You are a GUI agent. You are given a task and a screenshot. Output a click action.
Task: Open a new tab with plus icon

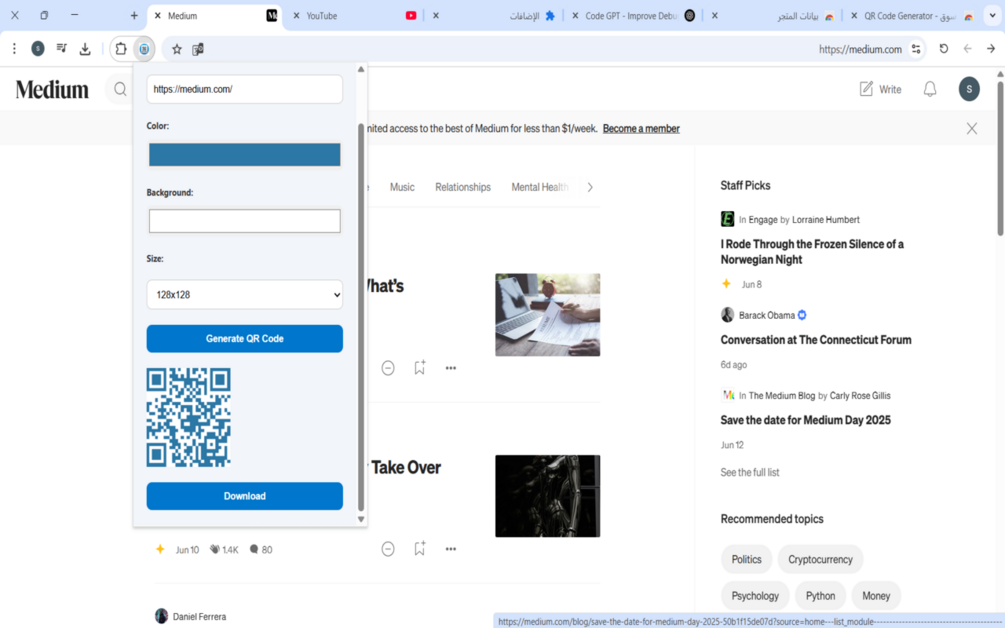pos(134,15)
